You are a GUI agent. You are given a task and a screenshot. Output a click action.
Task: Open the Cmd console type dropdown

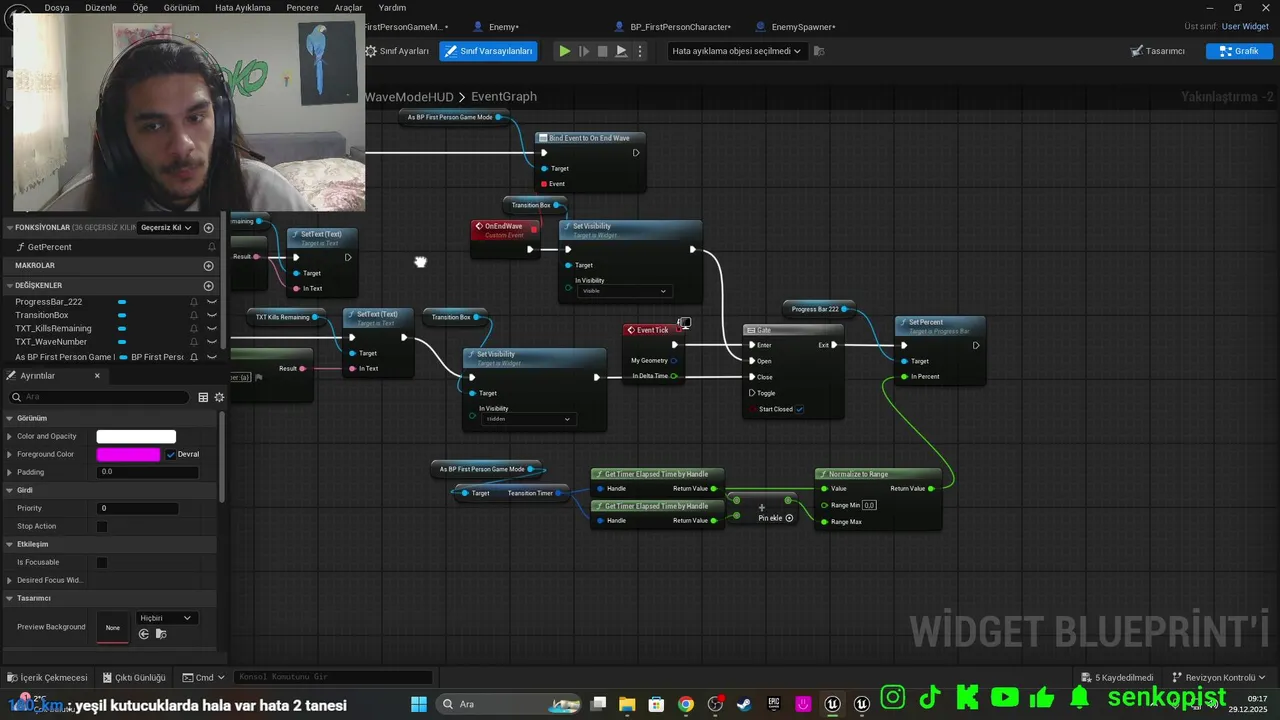tap(204, 677)
